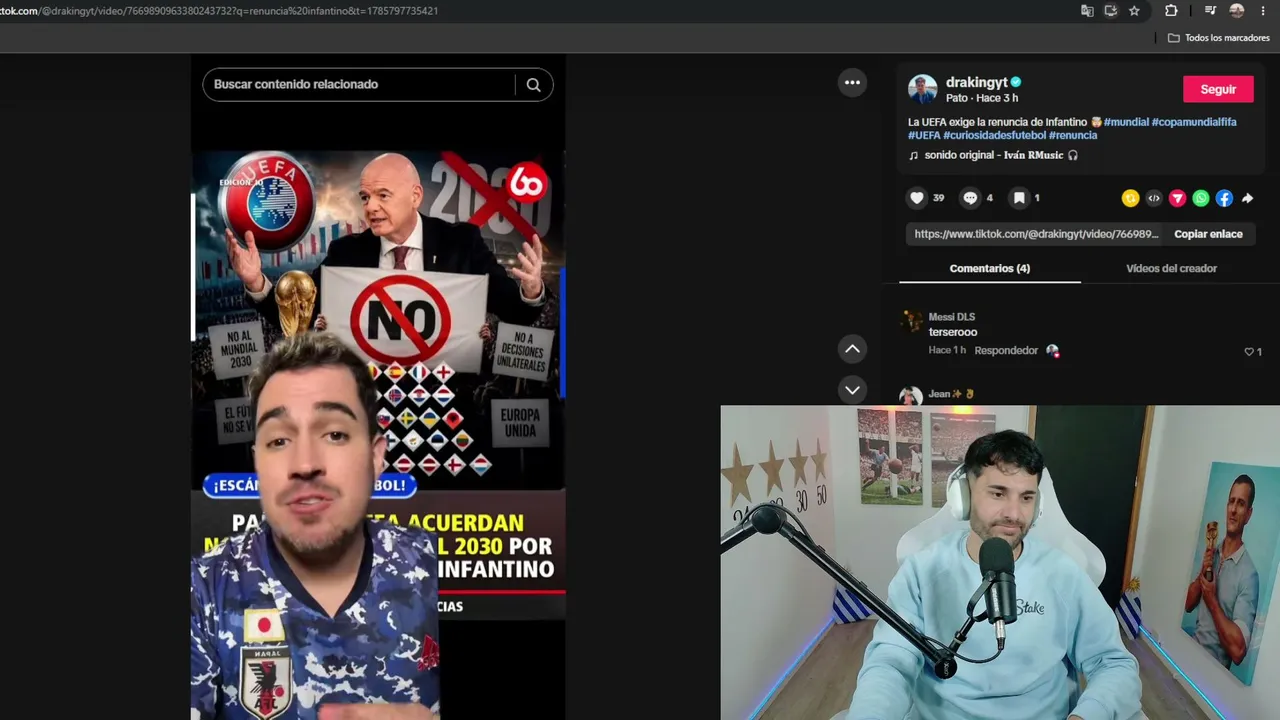
Task: Open the #UEFA hashtag link
Action: point(924,135)
